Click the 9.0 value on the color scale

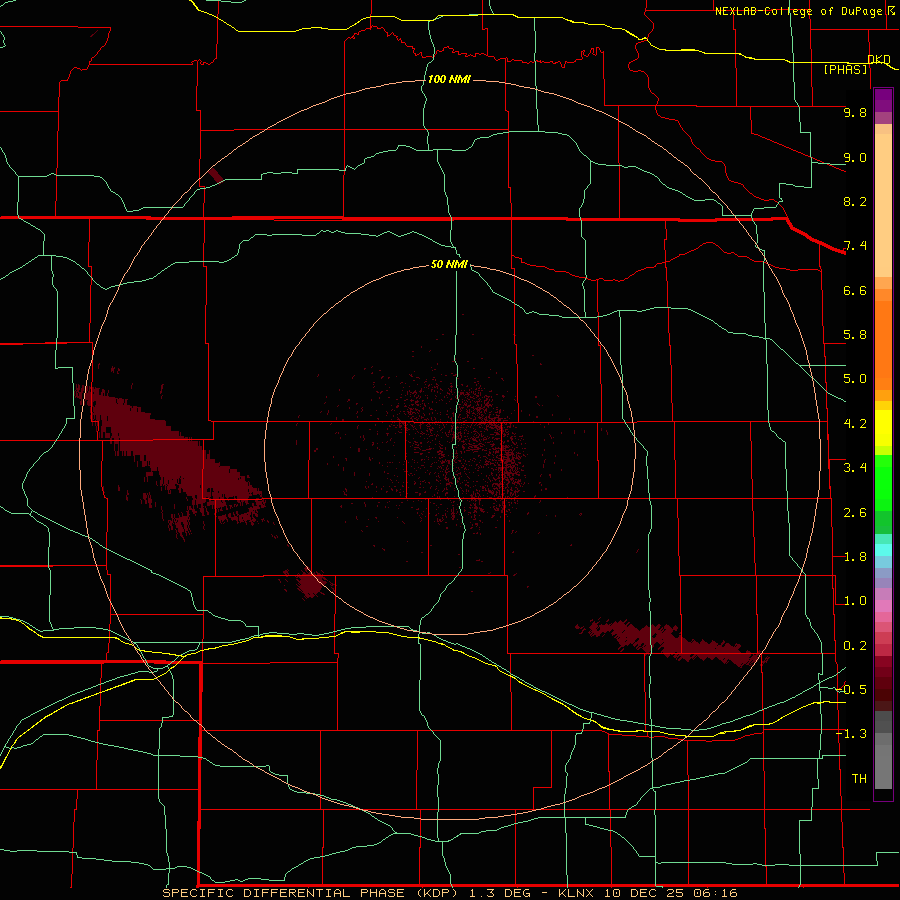[x=855, y=157]
